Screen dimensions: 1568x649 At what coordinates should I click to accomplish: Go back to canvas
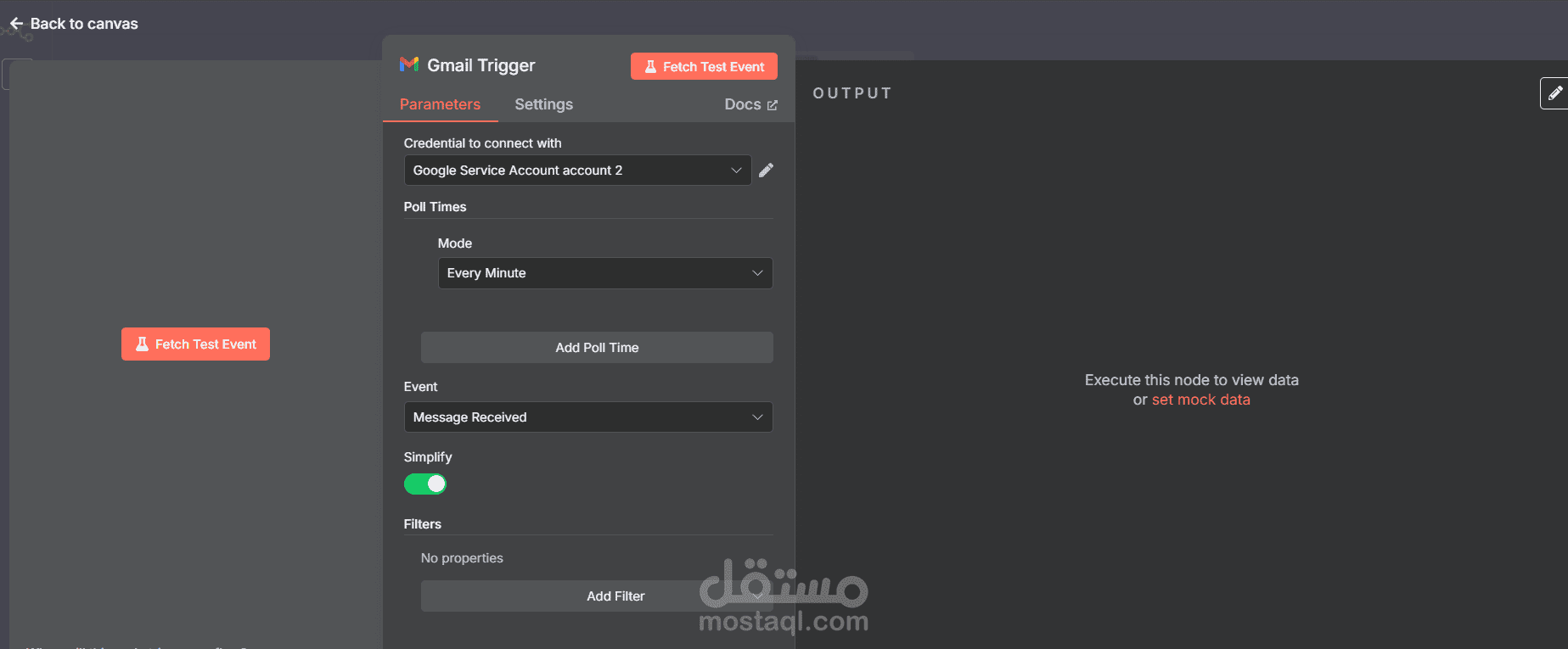pyautogui.click(x=74, y=24)
